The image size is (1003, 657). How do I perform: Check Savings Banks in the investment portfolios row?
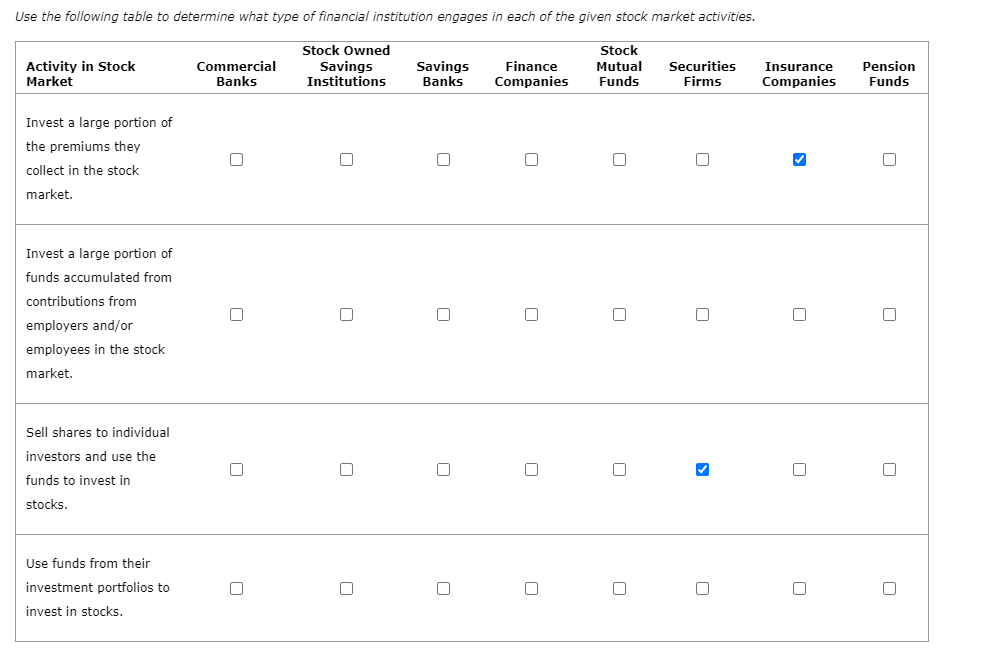443,588
